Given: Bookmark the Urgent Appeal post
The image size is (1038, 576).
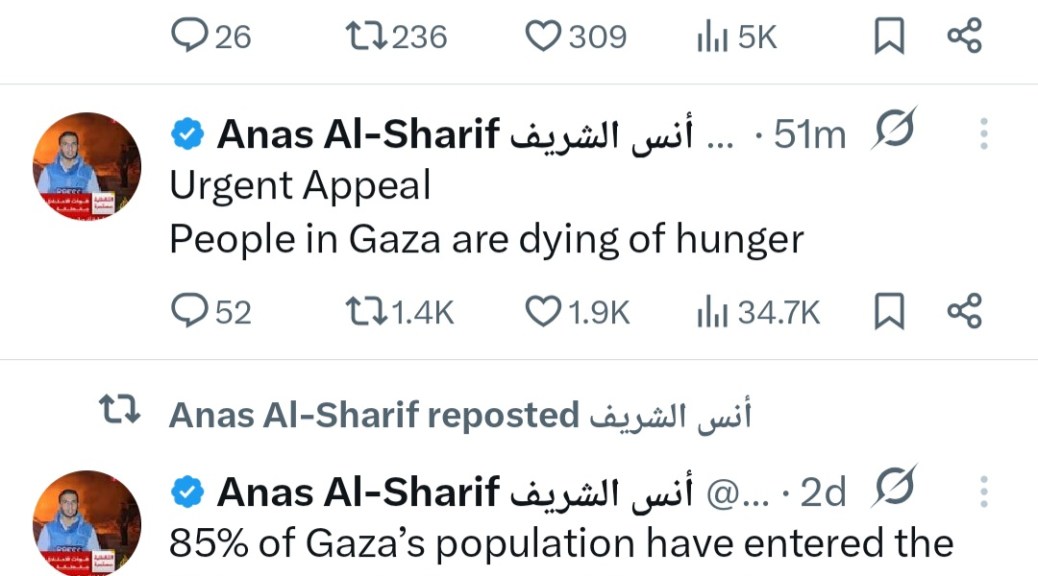Looking at the screenshot, I should tap(889, 313).
